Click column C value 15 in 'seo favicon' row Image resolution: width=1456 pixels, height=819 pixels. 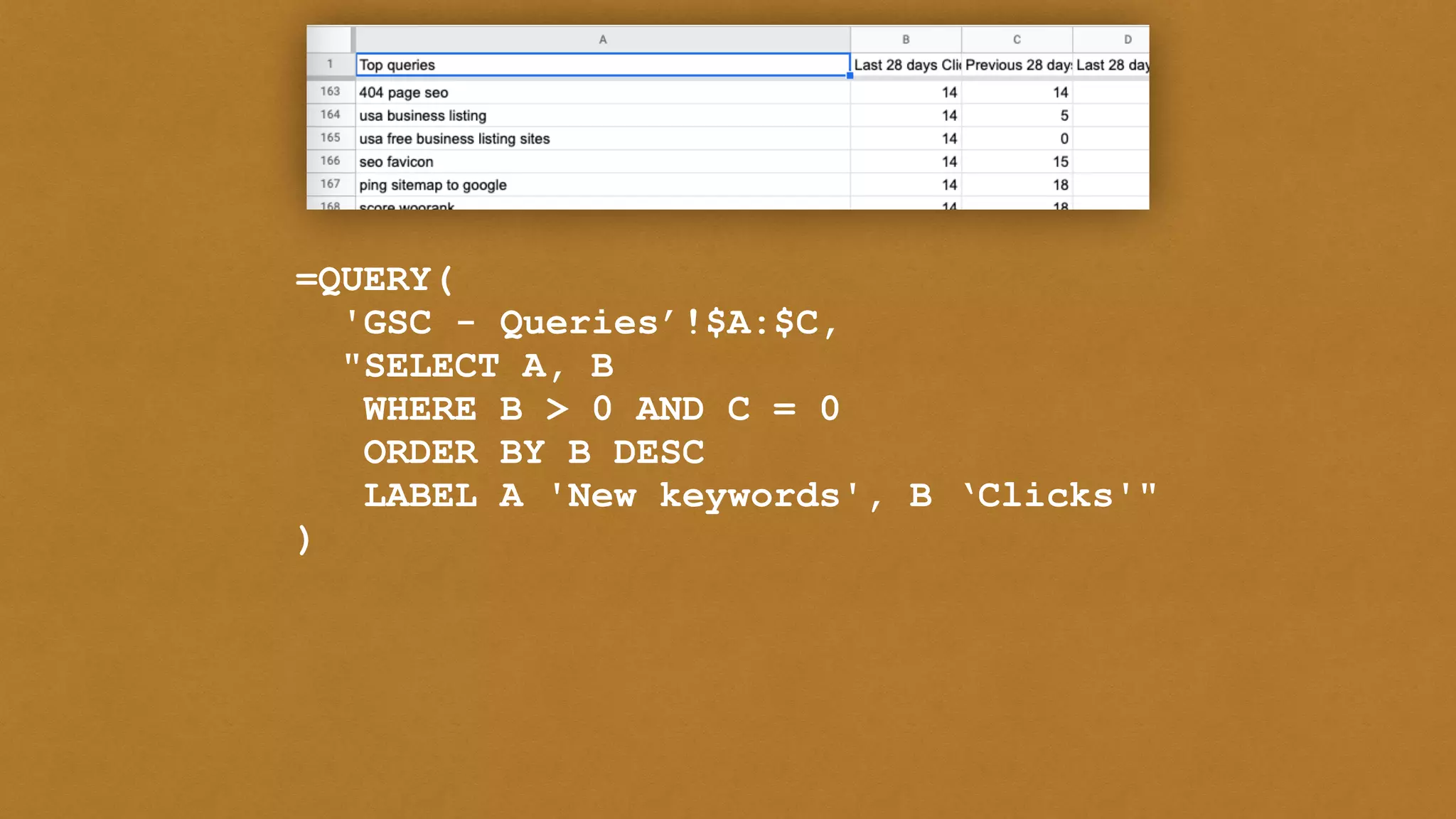(x=1017, y=161)
